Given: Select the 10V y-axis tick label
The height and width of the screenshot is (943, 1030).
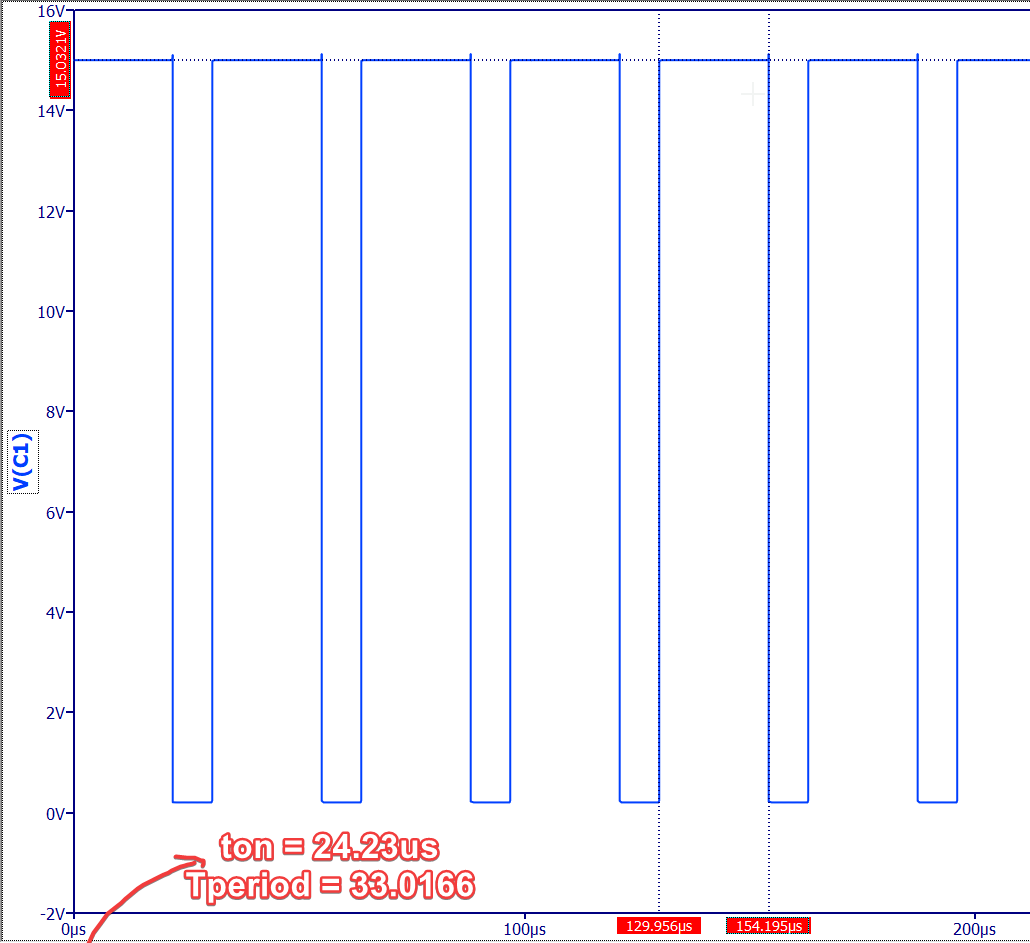Looking at the screenshot, I should click(50, 312).
